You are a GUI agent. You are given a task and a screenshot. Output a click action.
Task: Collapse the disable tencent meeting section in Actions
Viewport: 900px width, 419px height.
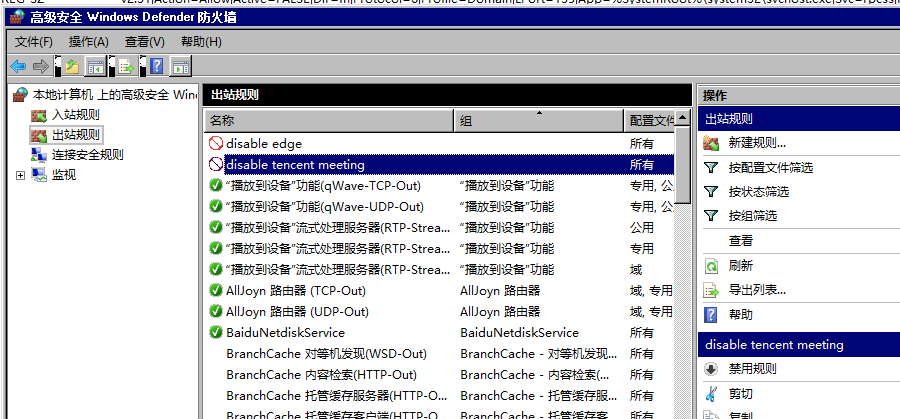coord(799,345)
